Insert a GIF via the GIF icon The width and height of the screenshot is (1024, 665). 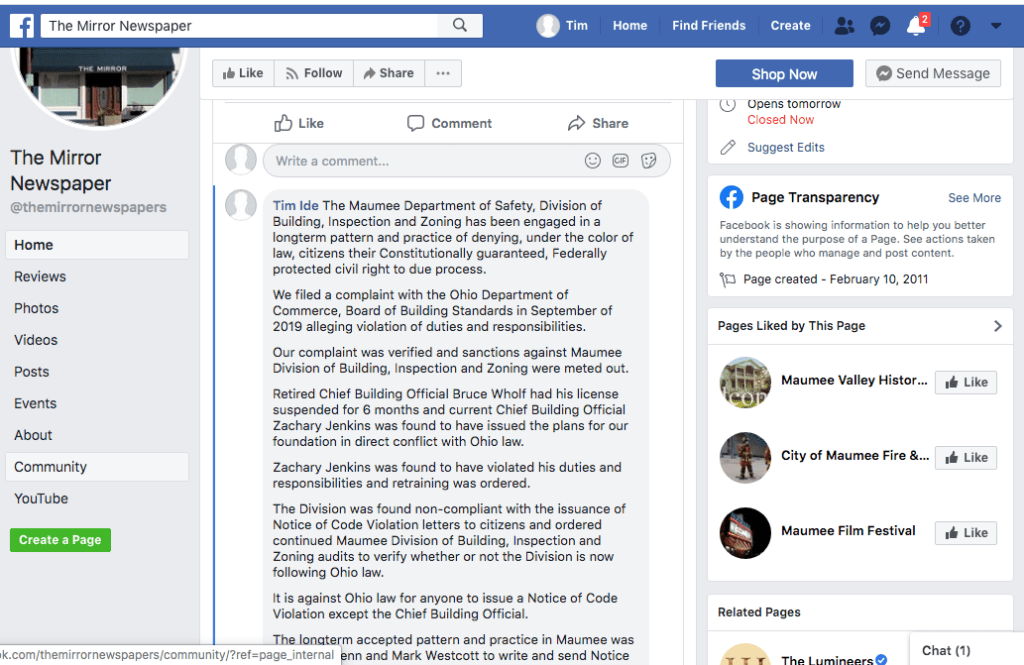pyautogui.click(x=620, y=161)
